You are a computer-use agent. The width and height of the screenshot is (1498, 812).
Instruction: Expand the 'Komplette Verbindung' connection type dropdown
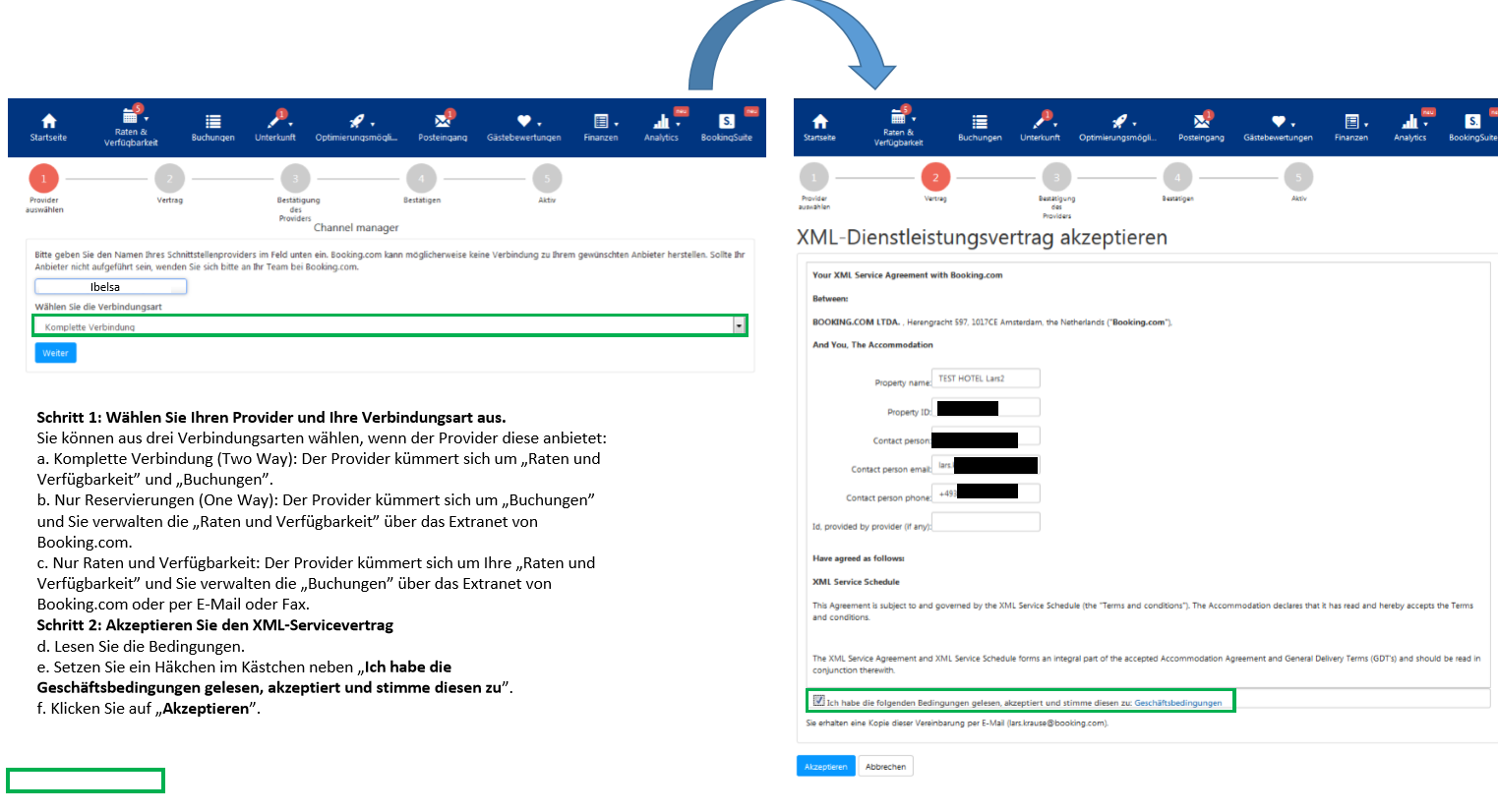pos(739,325)
